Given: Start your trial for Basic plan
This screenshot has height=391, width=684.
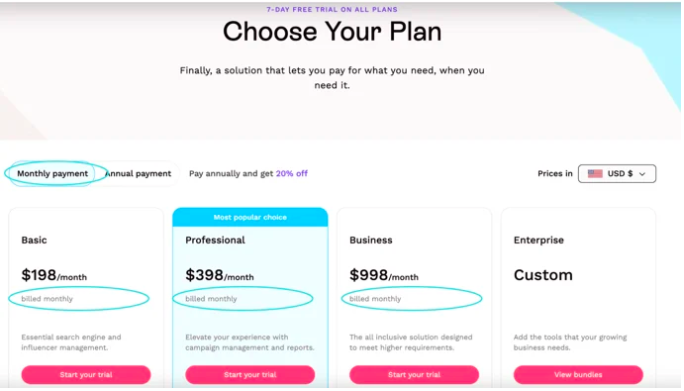Looking at the screenshot, I should coord(86,375).
